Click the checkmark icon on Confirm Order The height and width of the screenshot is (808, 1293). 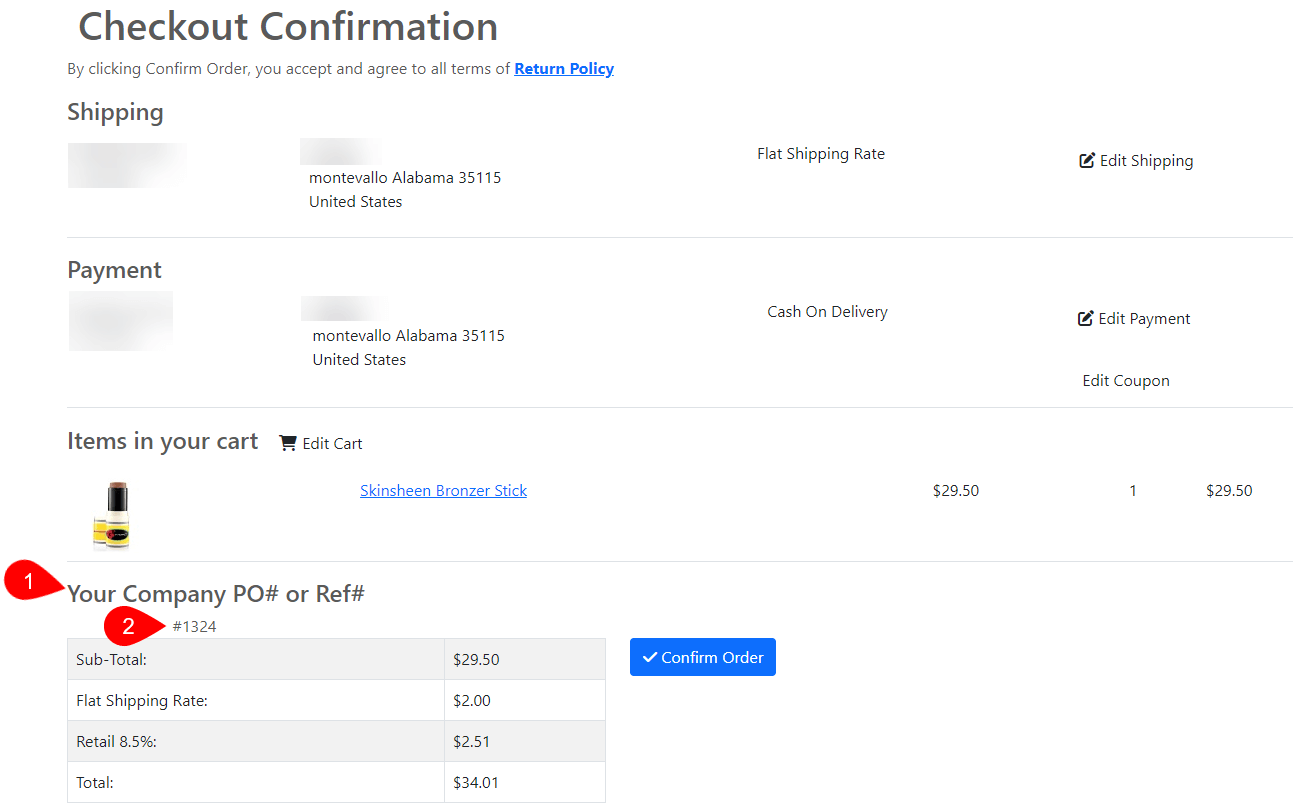click(650, 657)
